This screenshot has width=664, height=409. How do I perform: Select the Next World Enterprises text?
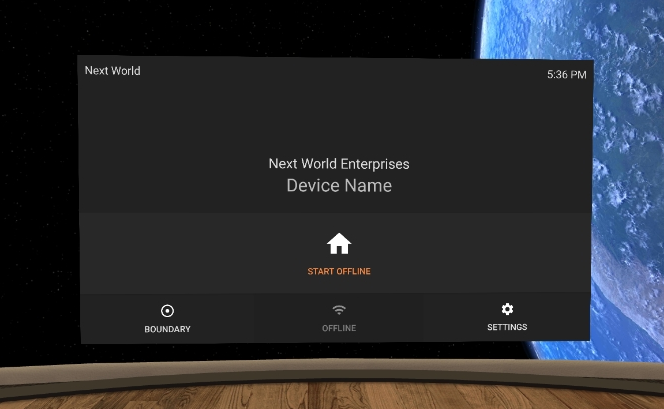click(339, 164)
